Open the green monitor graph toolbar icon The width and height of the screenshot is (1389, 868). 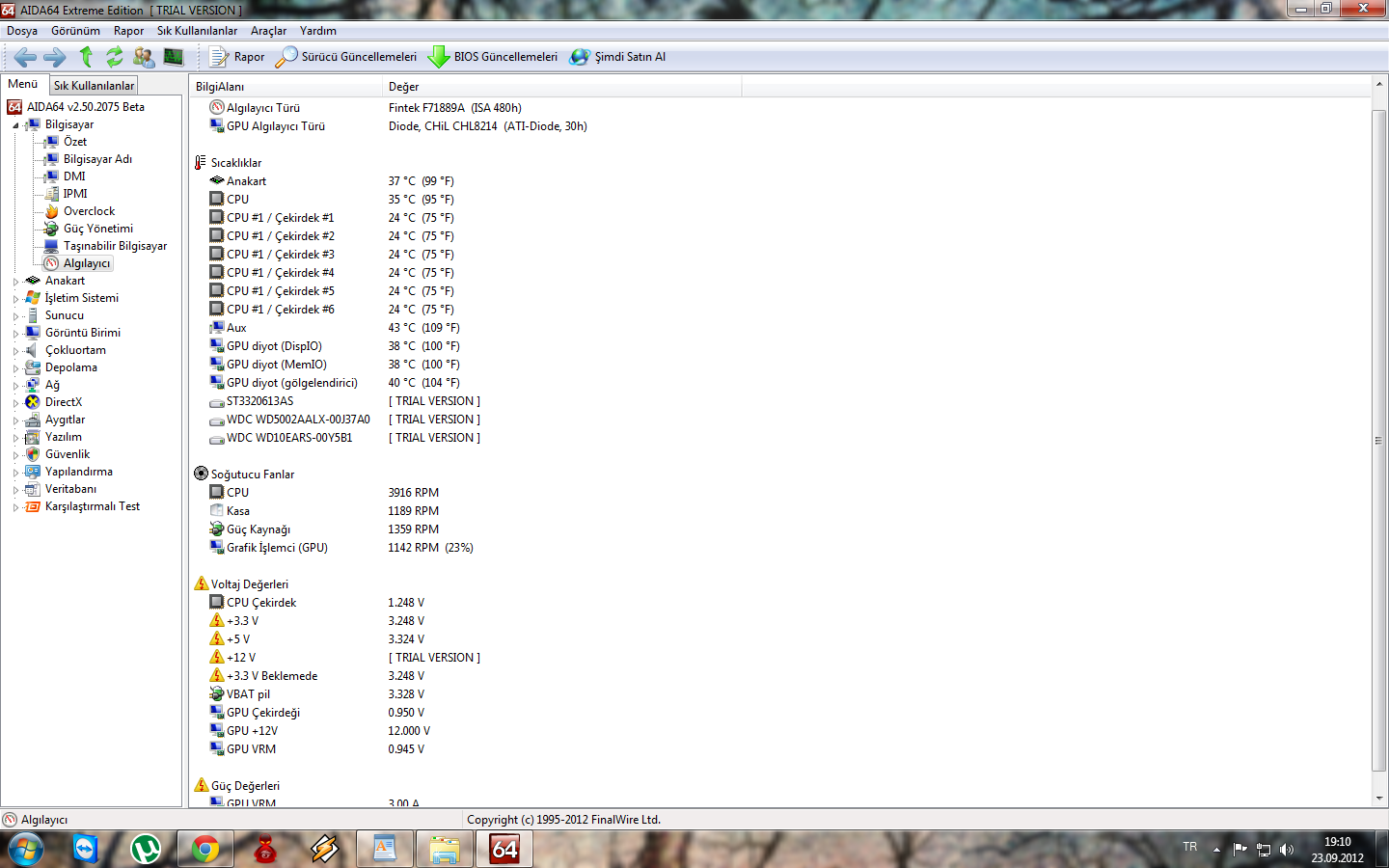click(x=174, y=57)
